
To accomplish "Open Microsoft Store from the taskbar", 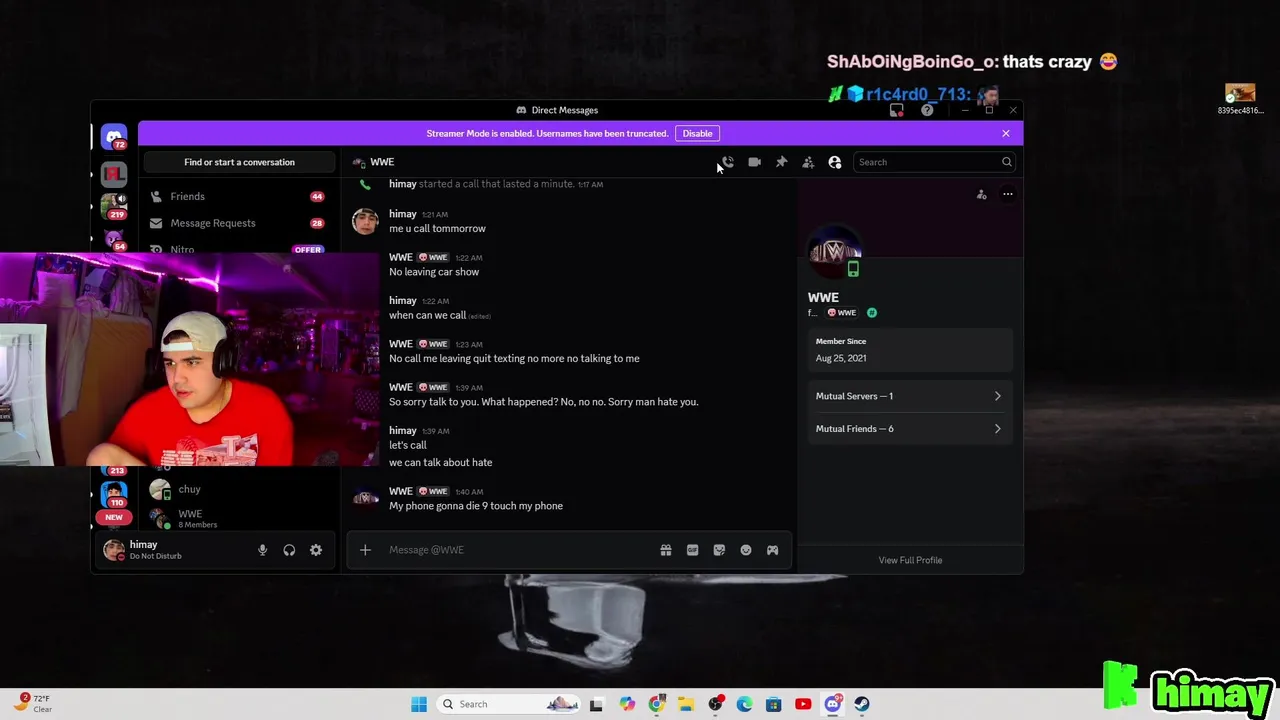I will pyautogui.click(x=774, y=704).
